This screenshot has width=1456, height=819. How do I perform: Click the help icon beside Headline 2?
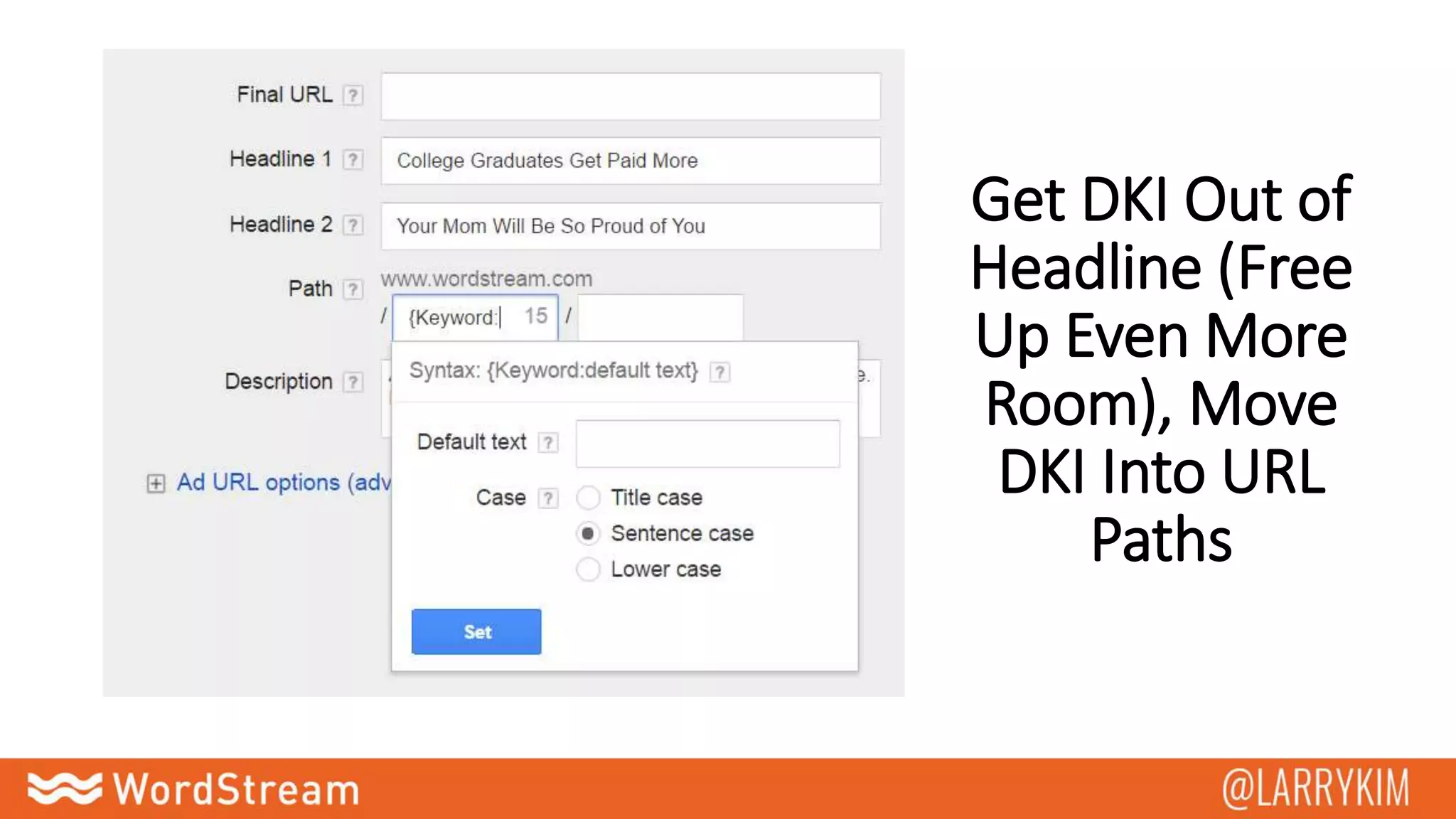click(x=353, y=225)
